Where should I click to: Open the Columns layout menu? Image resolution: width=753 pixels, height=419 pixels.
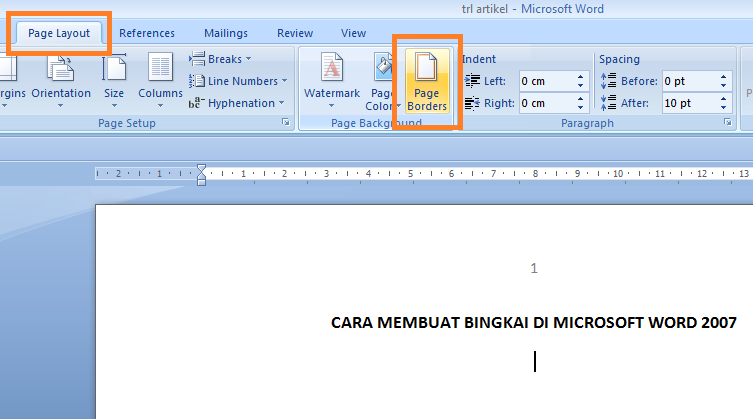click(x=160, y=81)
